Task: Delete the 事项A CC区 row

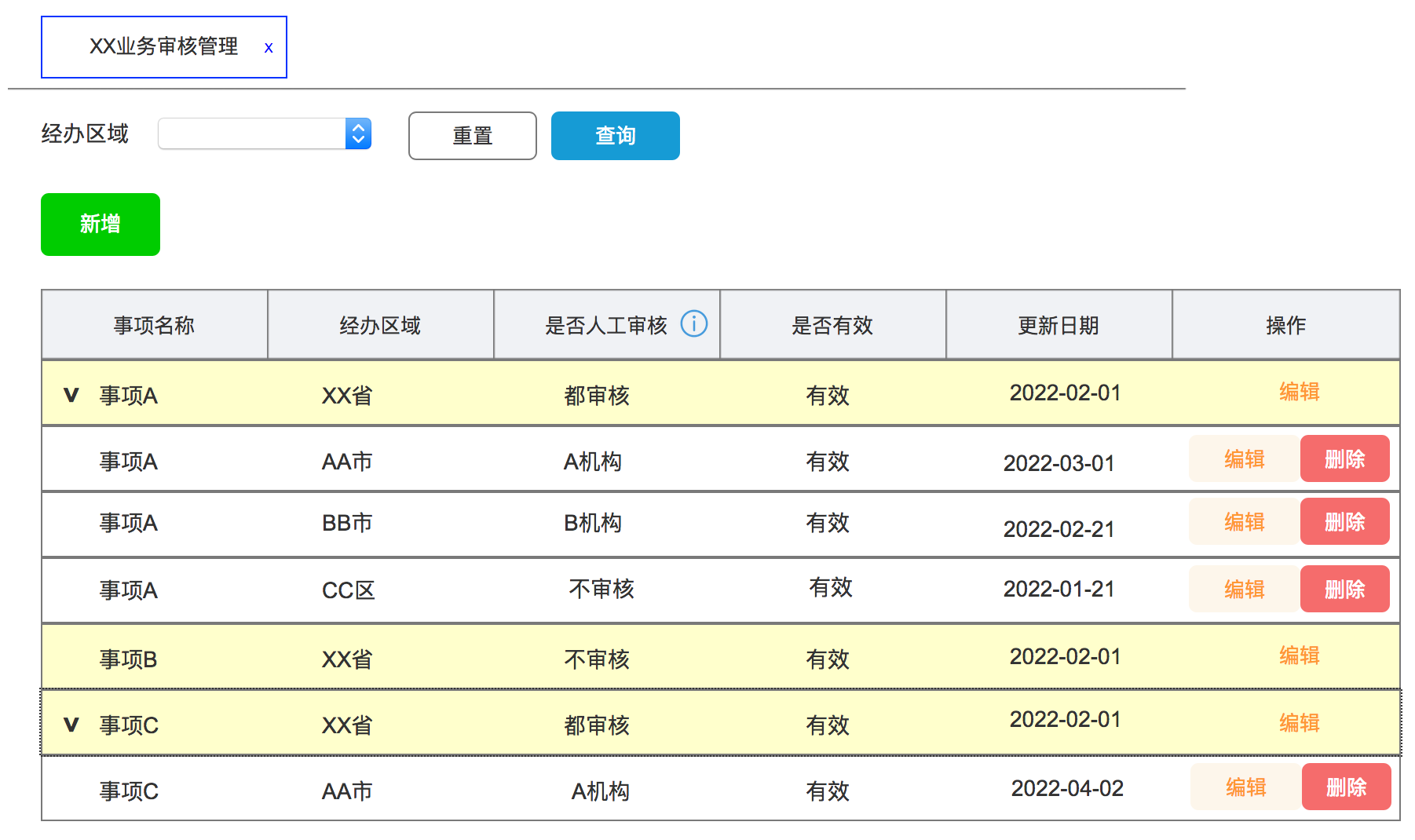Action: point(1345,589)
